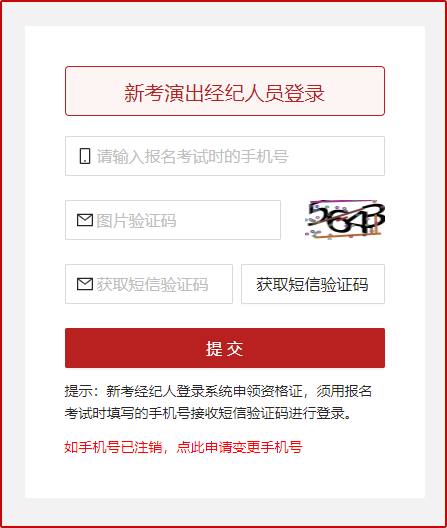Screen dimensions: 447x528
Task: Click envelope icon in 图片验证码 field
Action: click(85, 220)
